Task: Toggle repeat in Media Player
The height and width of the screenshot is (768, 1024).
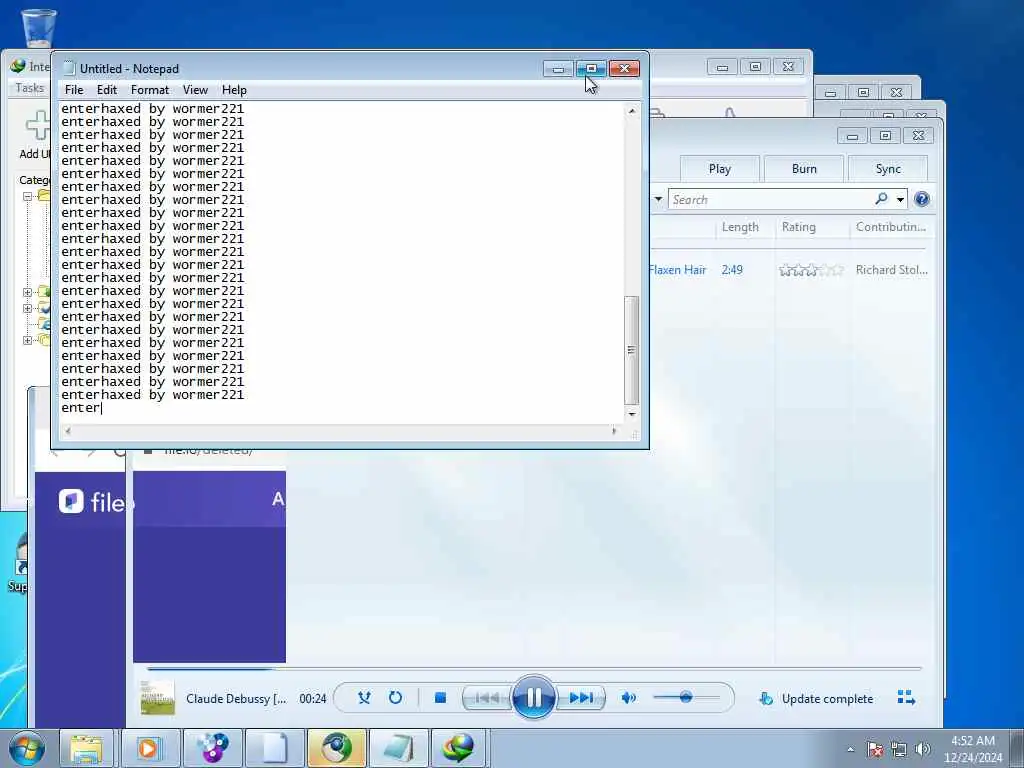Action: tap(395, 697)
